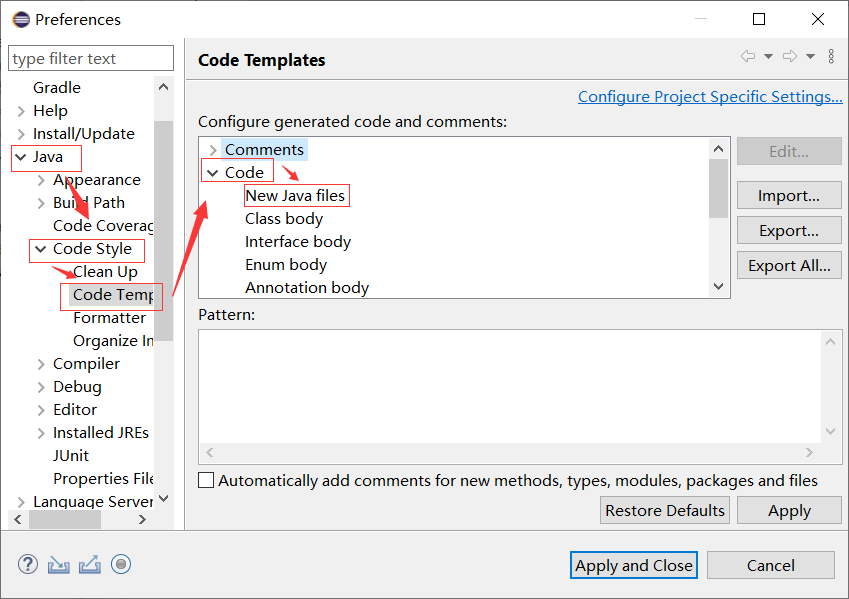Click the export preferences icon
This screenshot has height=599, width=849.
click(x=90, y=564)
